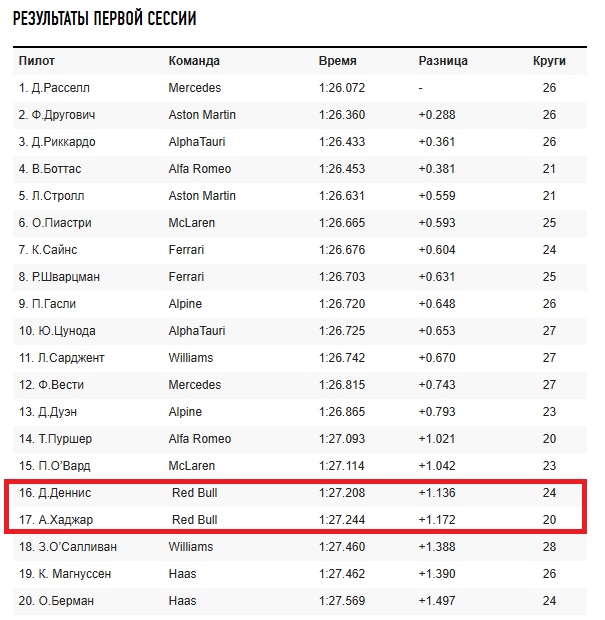Image resolution: width=605 pixels, height=620 pixels.
Task: Click the 'Пилот' column header
Action: pos(36,61)
